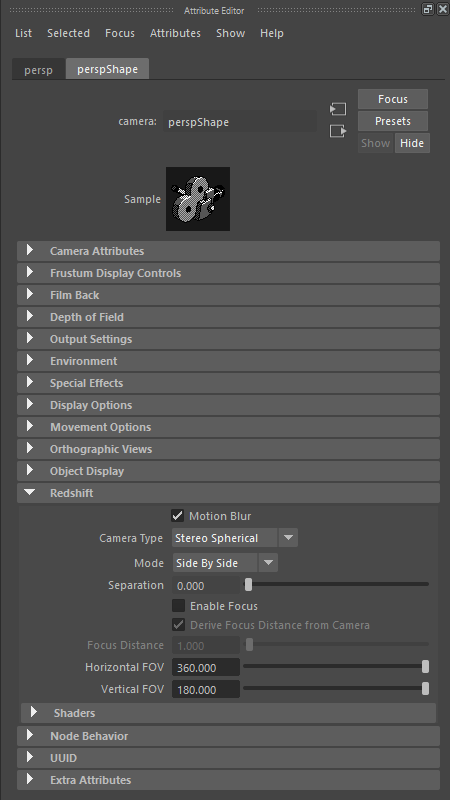Close the Attribute Editor panel
Screen dimensions: 450x800
pyautogui.click(x=443, y=9)
